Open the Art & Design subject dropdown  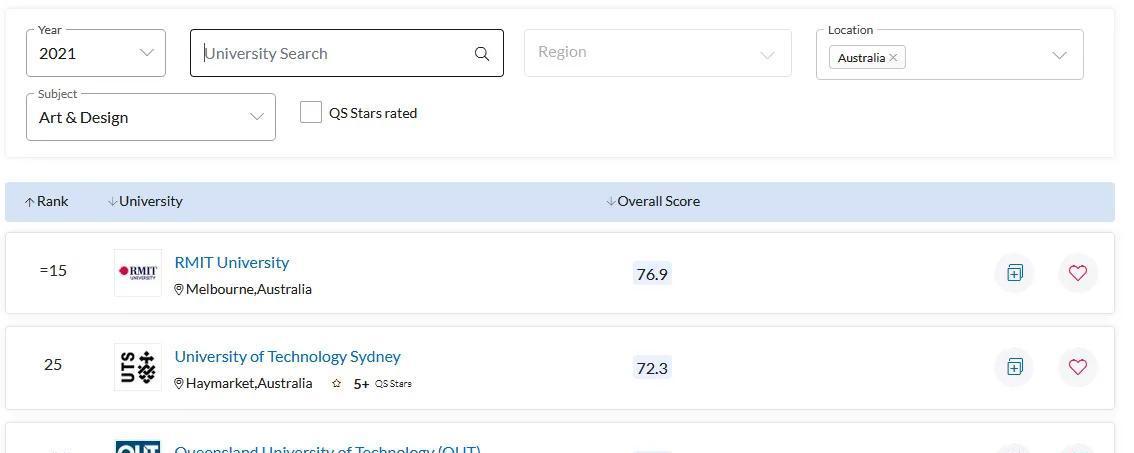[x=150, y=117]
